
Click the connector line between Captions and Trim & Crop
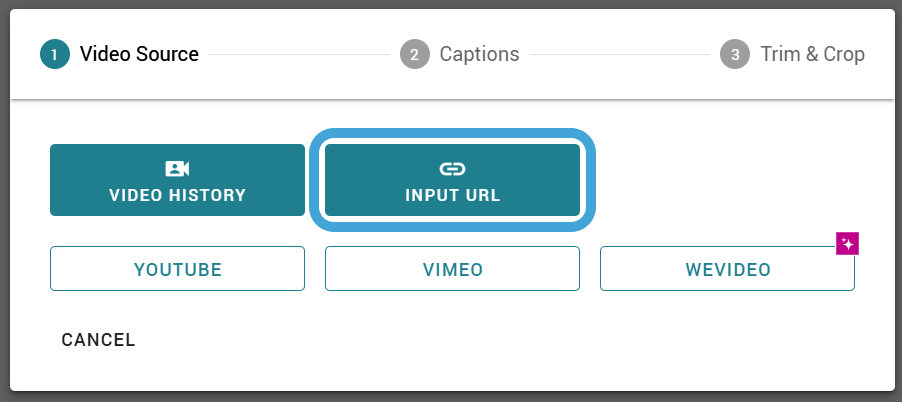click(x=620, y=55)
